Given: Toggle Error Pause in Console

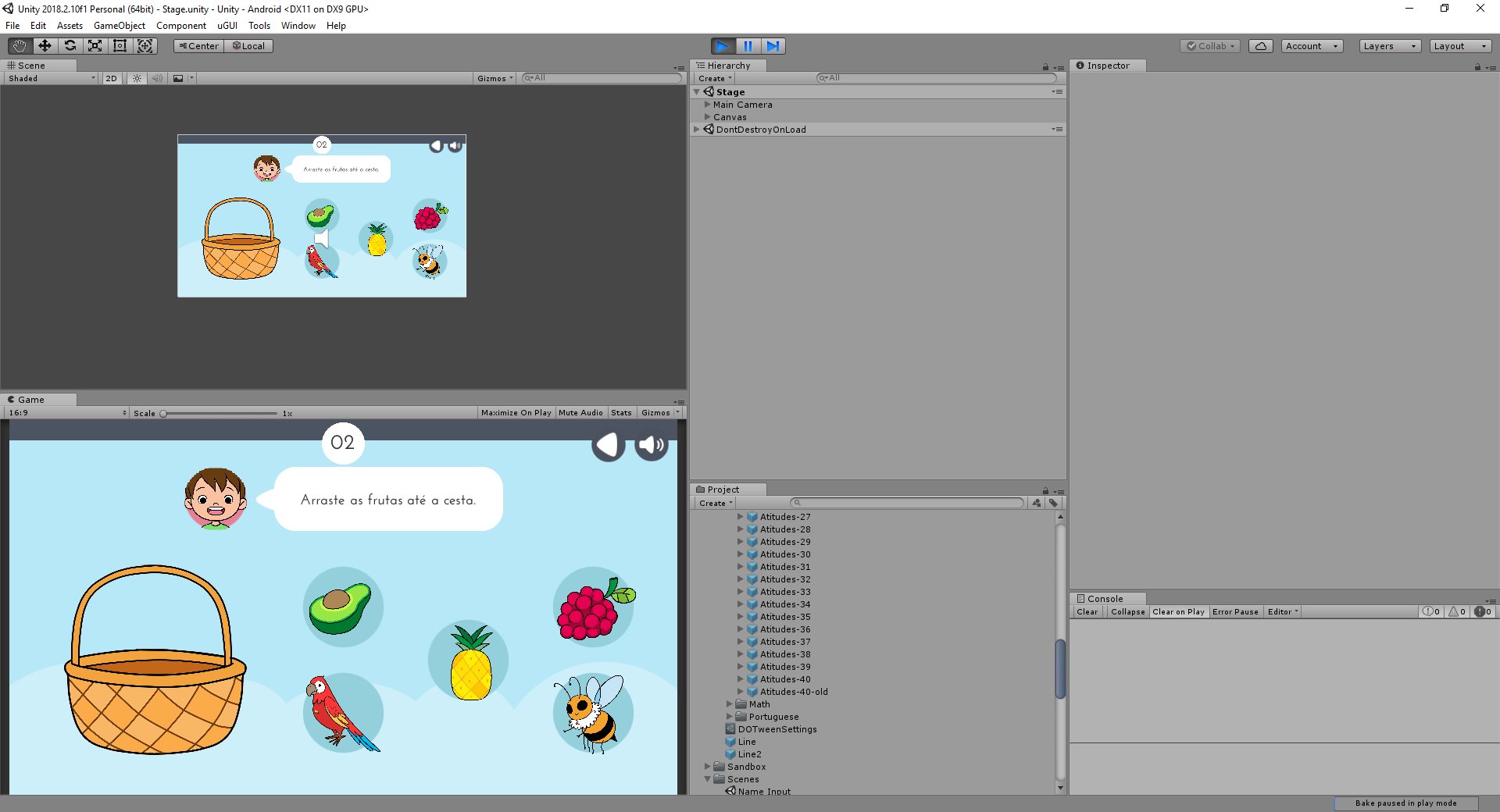Looking at the screenshot, I should (1235, 612).
